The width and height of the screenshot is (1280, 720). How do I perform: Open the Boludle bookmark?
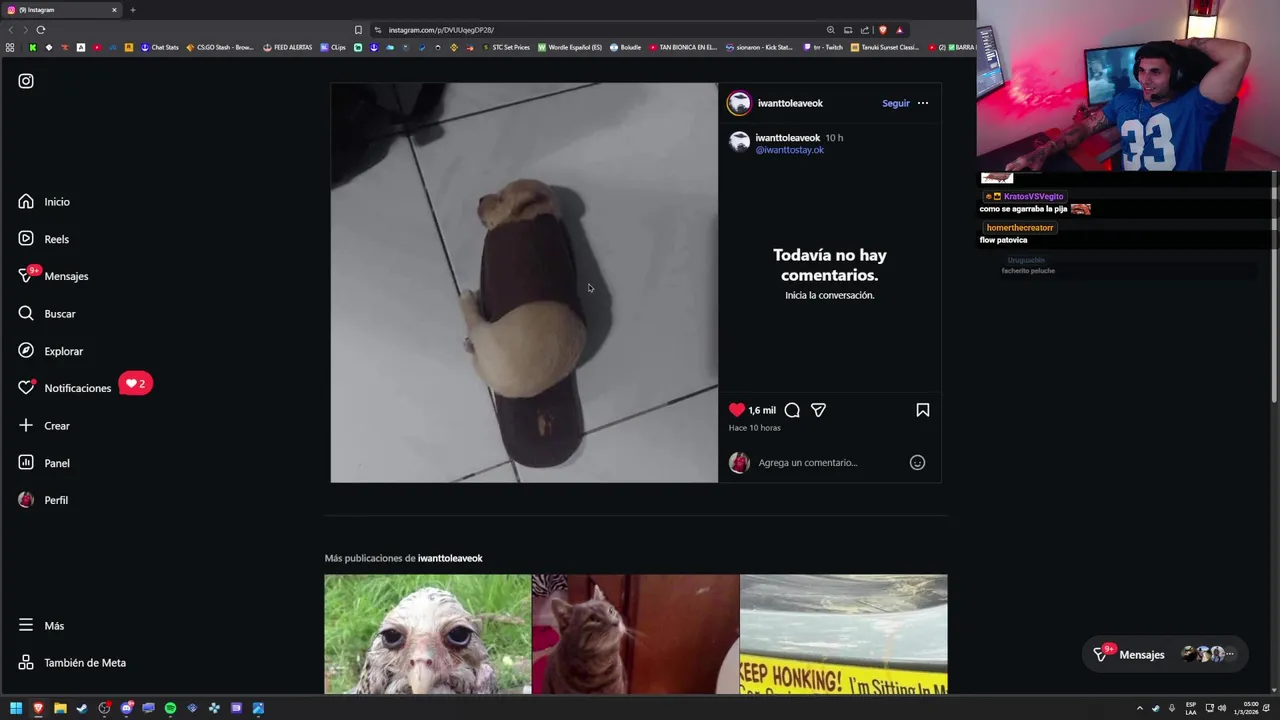pos(625,47)
